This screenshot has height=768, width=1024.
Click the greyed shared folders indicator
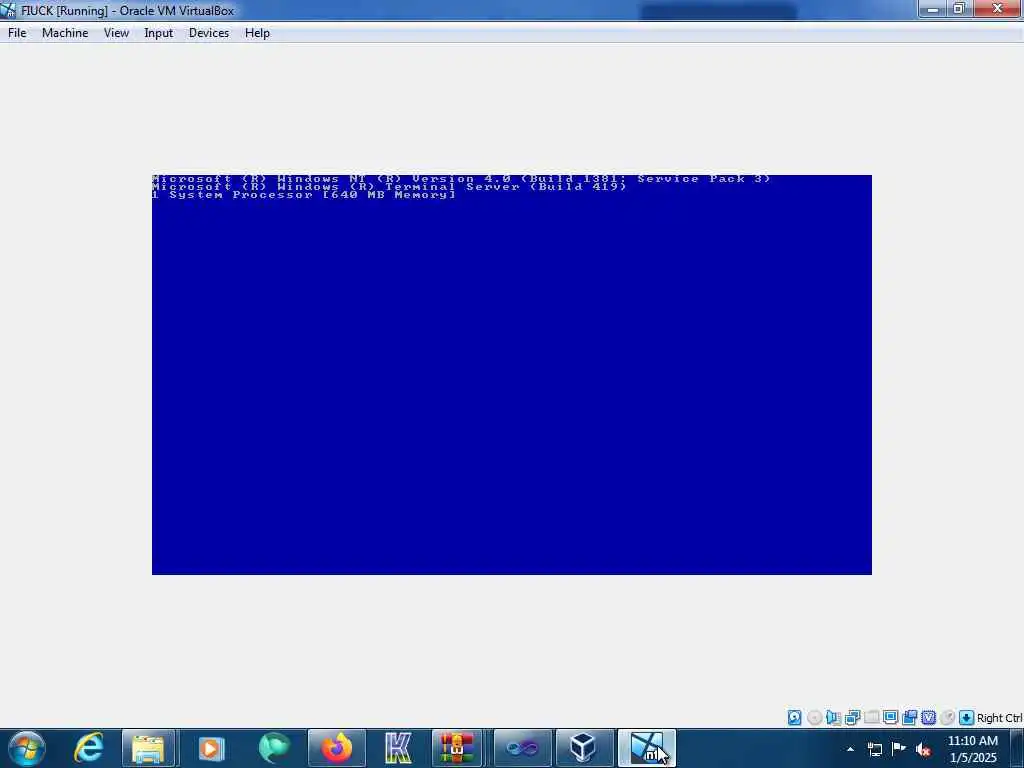[x=871, y=718]
